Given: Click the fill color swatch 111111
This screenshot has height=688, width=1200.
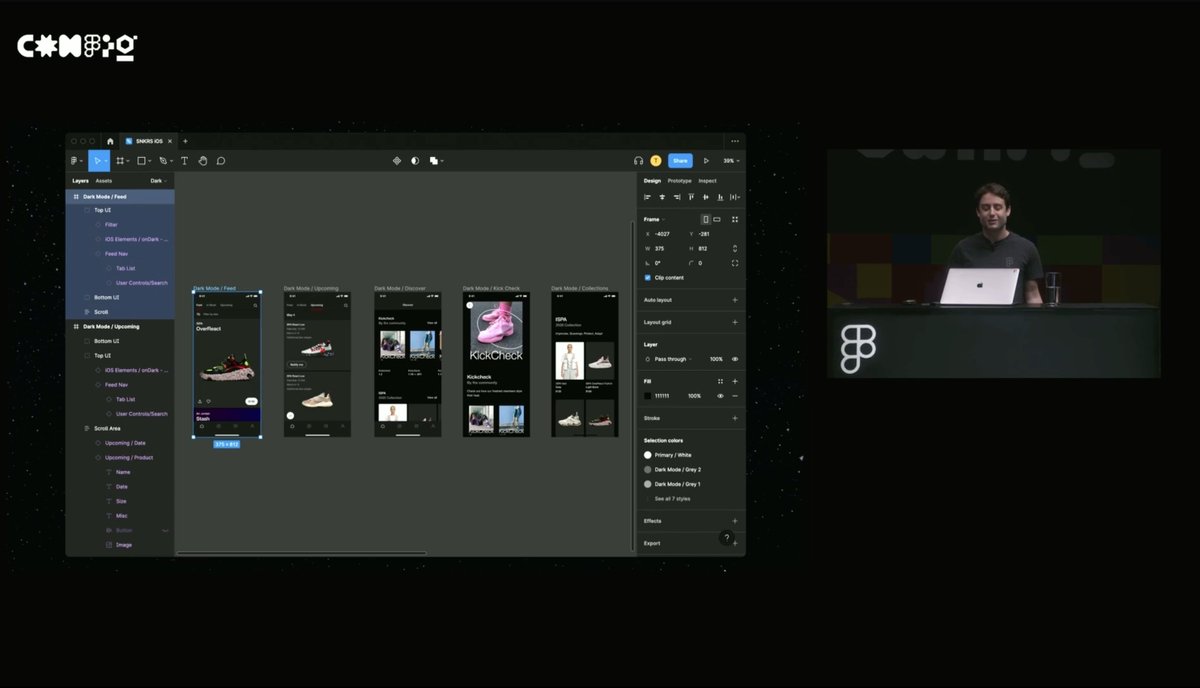Looking at the screenshot, I should (647, 396).
